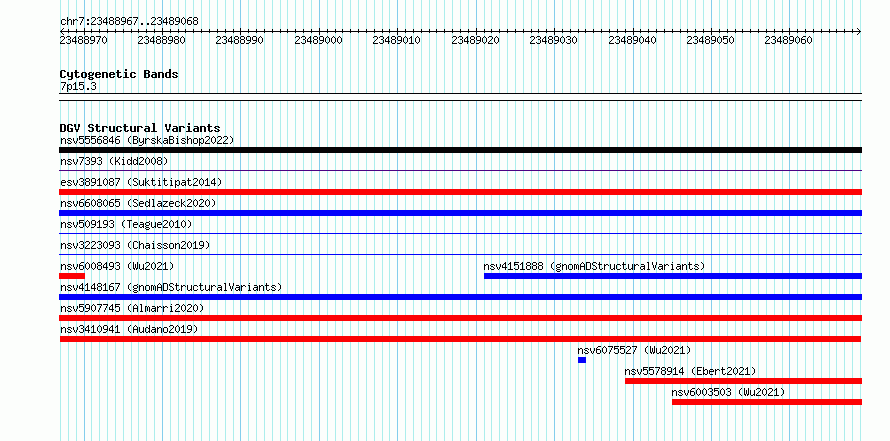Click ruler position 23489020
The height and width of the screenshot is (441, 890).
pos(475,40)
